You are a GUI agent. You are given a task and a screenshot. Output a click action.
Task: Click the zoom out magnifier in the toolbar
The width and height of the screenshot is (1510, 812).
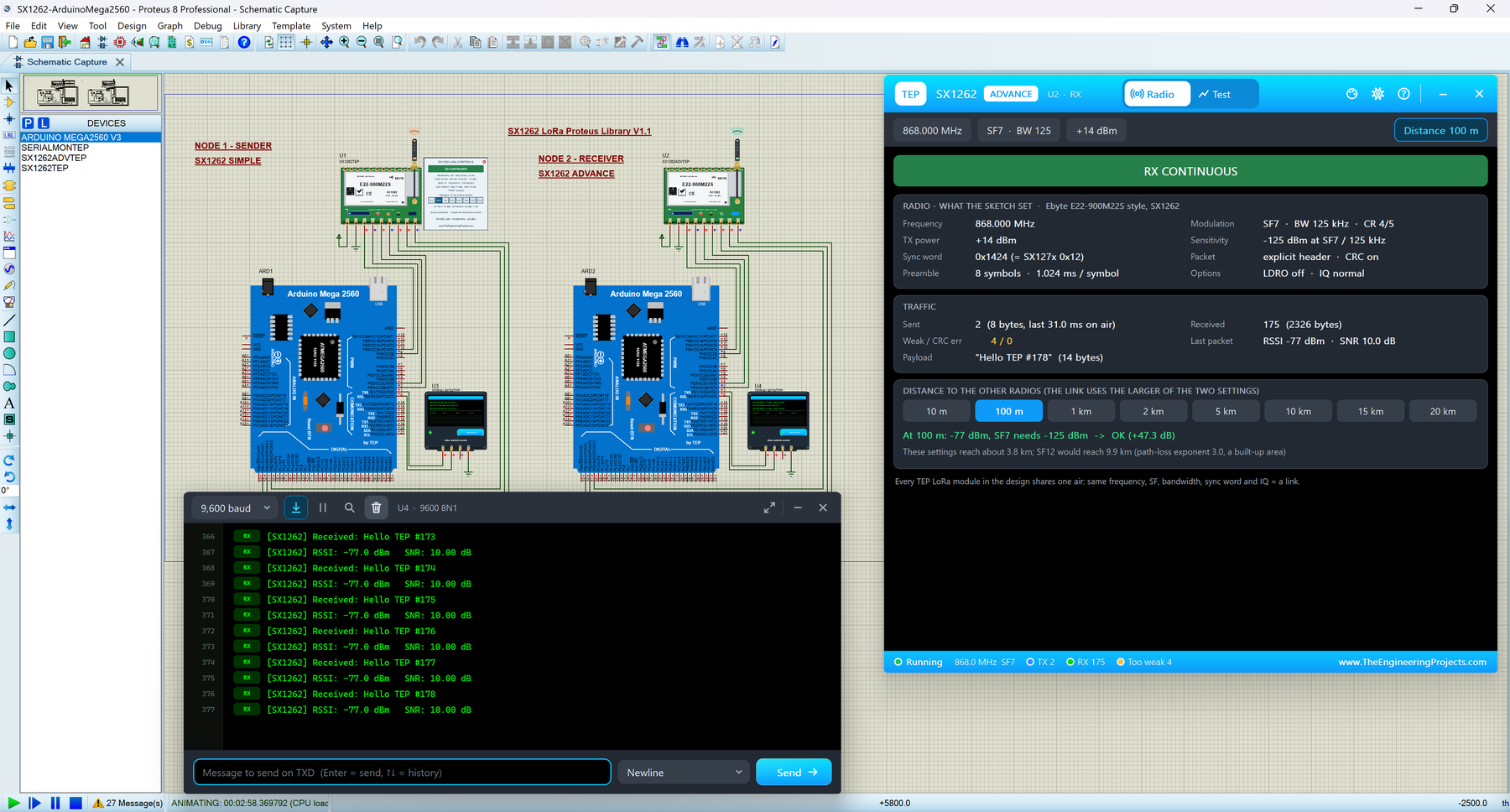pyautogui.click(x=362, y=42)
